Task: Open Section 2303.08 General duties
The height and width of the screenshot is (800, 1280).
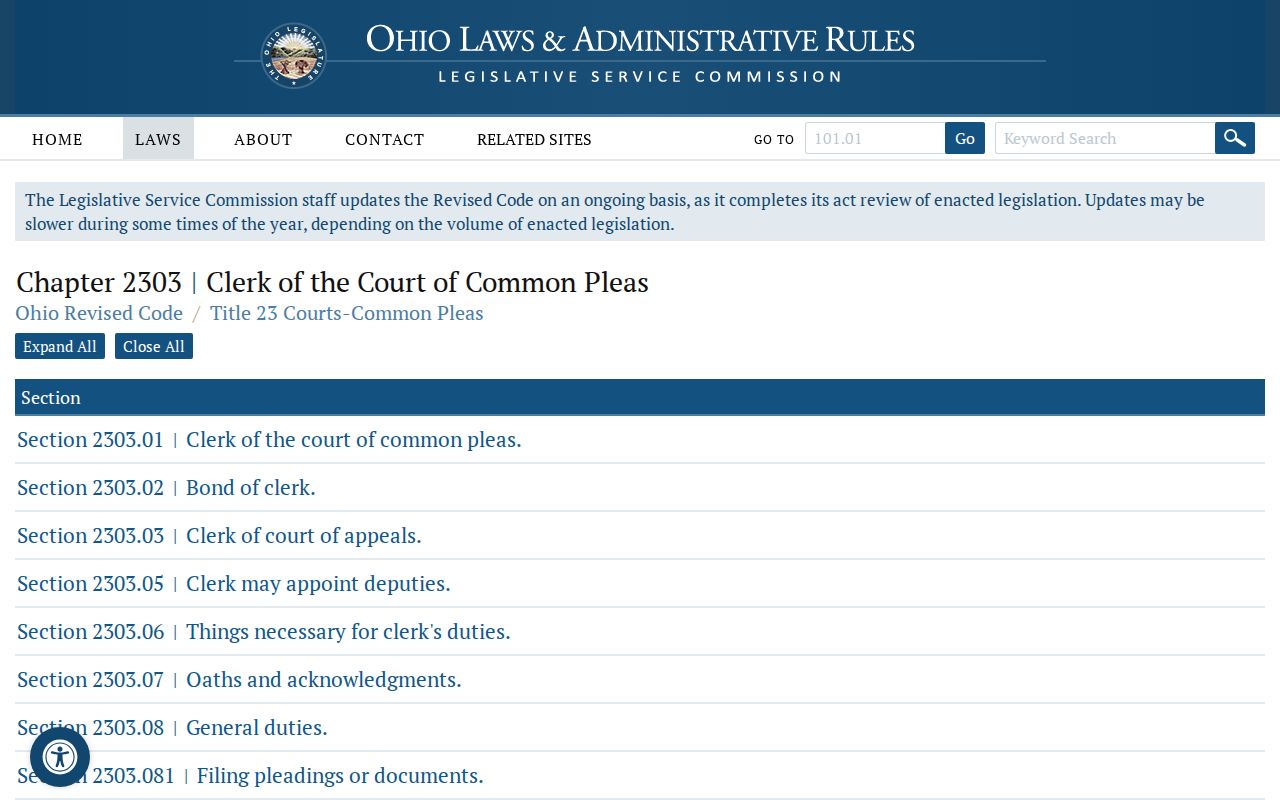Action: pos(172,727)
